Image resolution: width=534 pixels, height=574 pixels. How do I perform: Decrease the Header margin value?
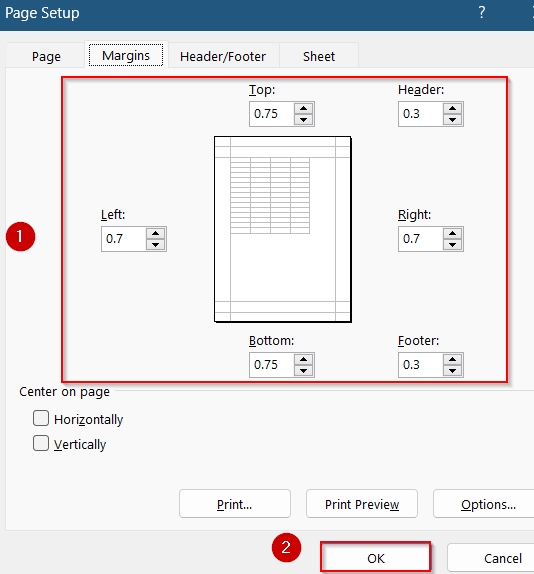(x=452, y=119)
